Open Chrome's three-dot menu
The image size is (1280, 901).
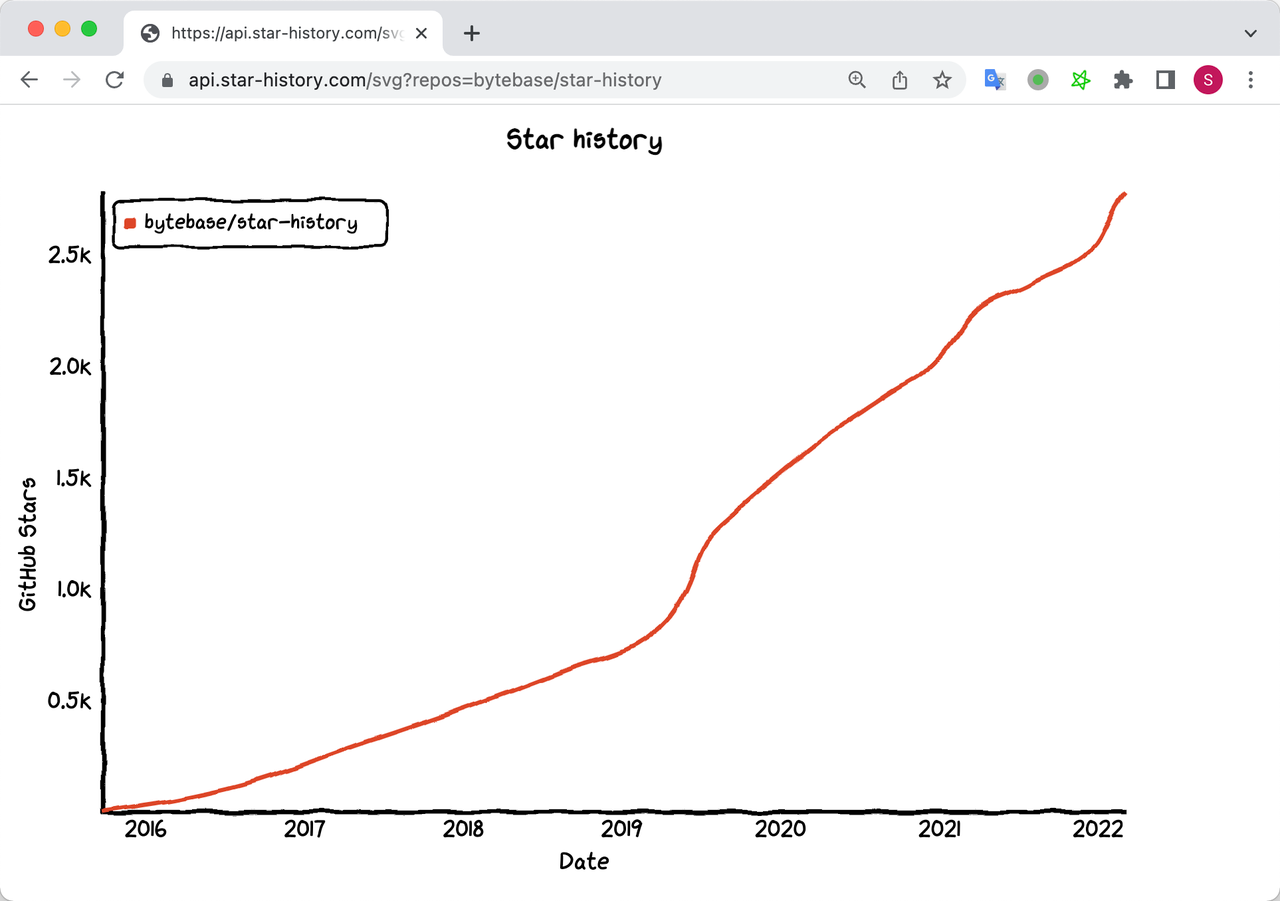coord(1250,80)
